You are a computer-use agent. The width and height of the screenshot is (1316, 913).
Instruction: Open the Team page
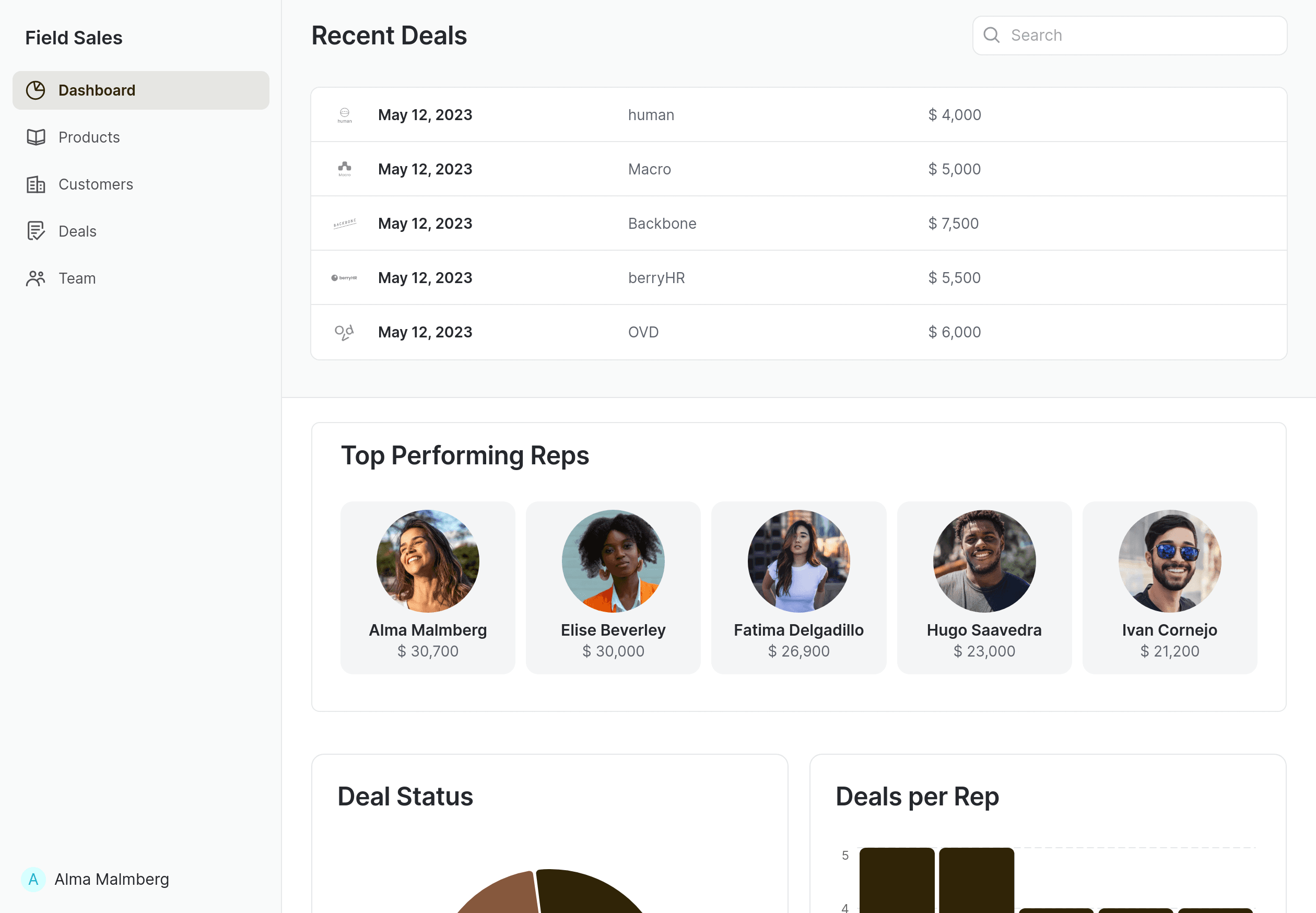pyautogui.click(x=140, y=278)
